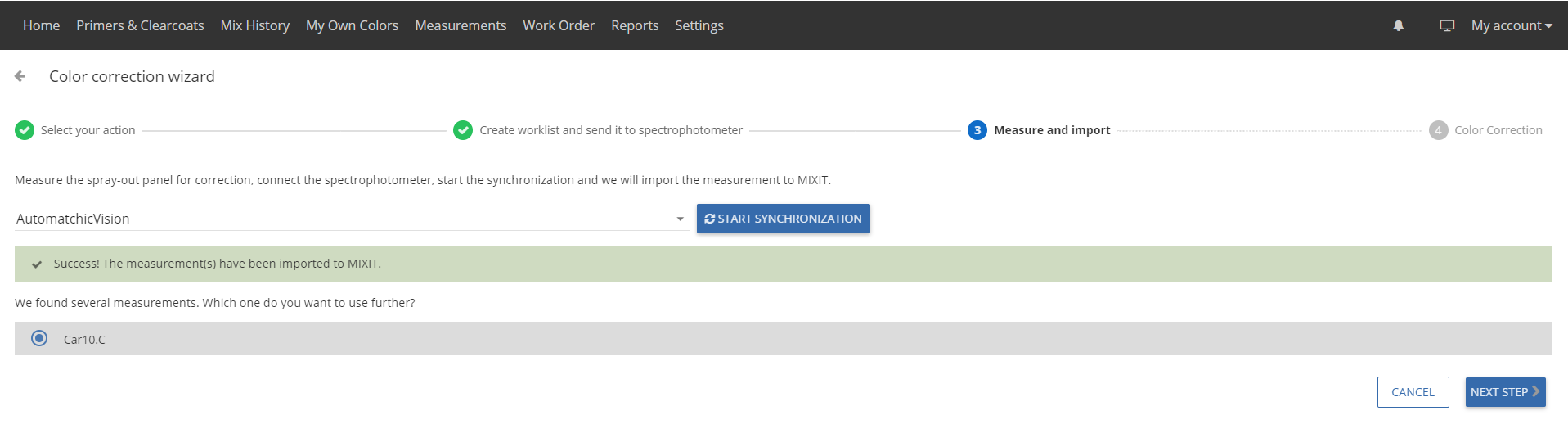1568x429 pixels.
Task: Open the AutomatchicVision spectrophotometer dropdown
Action: (x=352, y=219)
